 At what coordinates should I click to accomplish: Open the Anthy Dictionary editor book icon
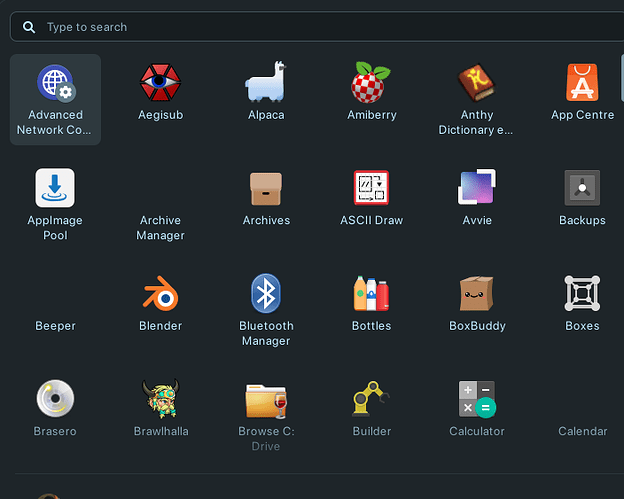476,82
